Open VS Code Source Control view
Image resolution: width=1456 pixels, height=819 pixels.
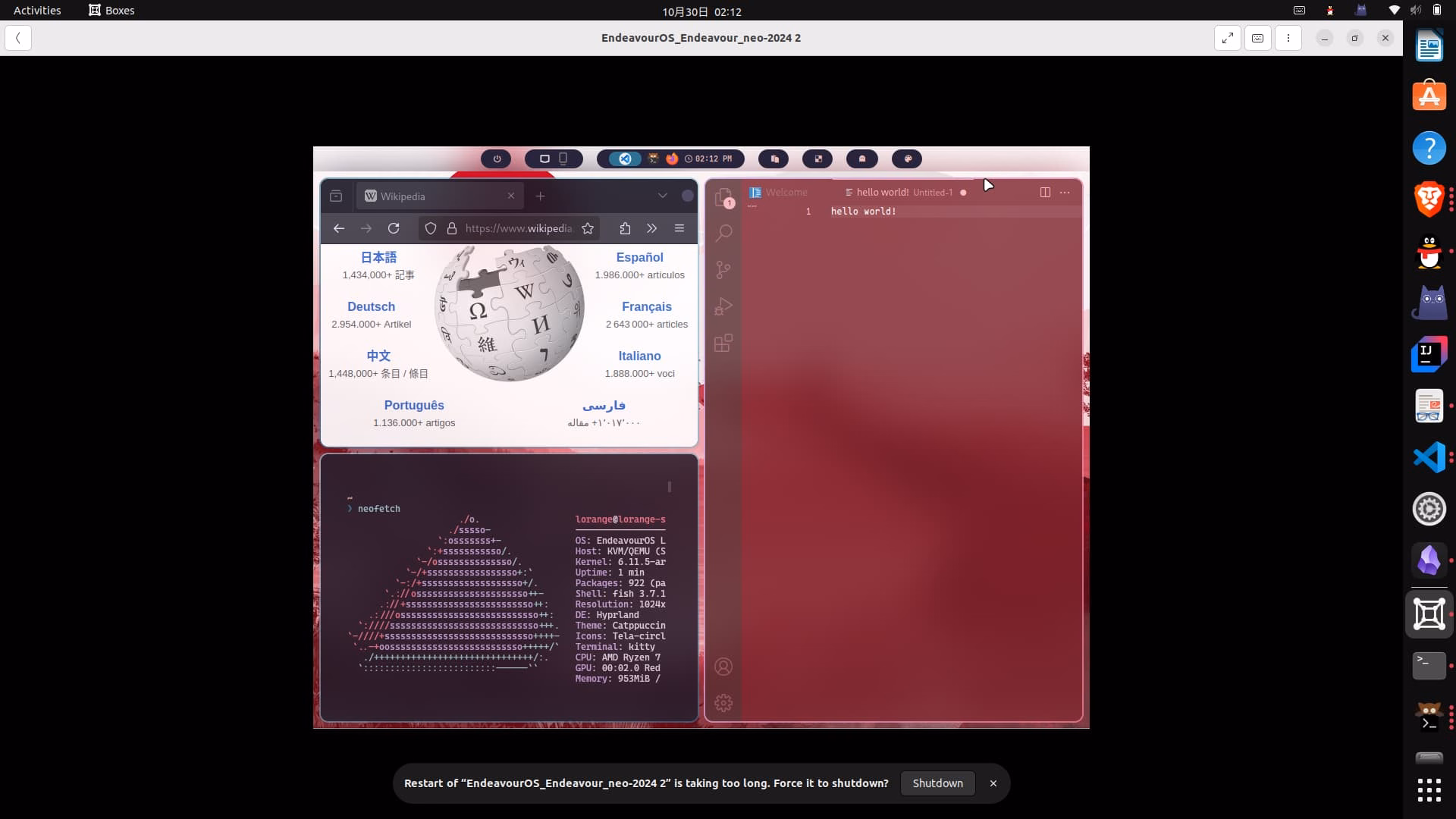pos(723,269)
